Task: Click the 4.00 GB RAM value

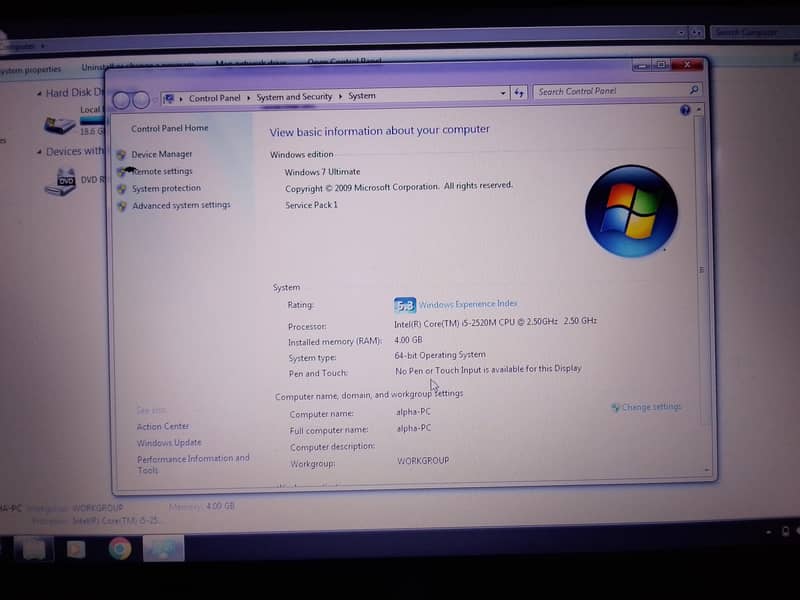Action: point(408,340)
